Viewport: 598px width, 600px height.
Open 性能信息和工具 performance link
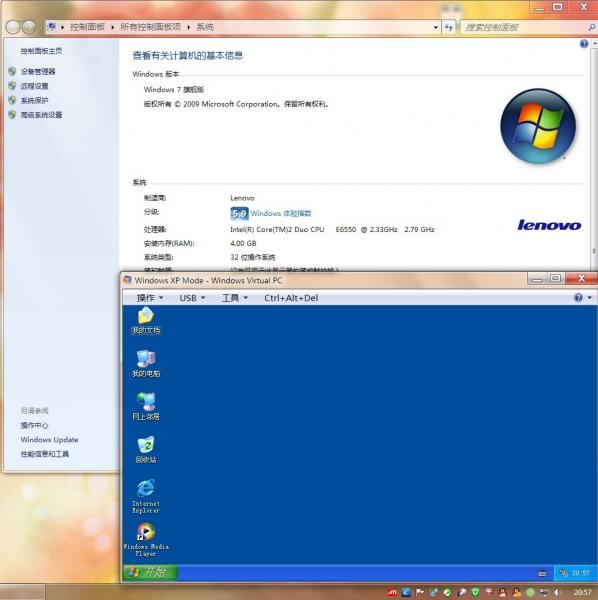tap(45, 454)
